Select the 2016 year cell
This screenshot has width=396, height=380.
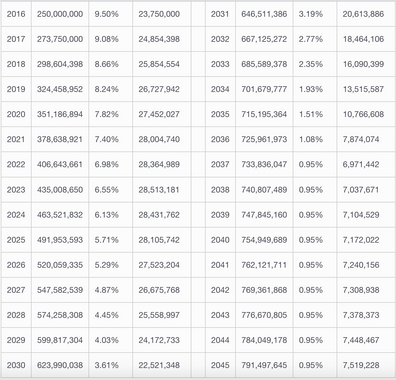click(16, 14)
